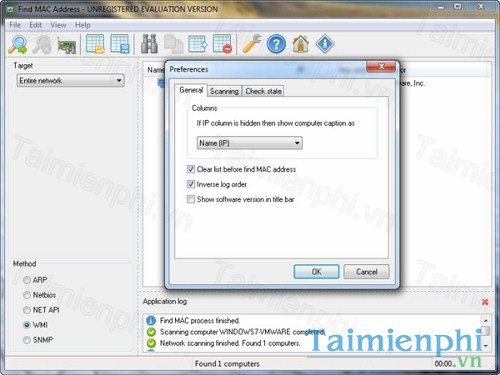Select the ARP method radio button

[x=27, y=280]
